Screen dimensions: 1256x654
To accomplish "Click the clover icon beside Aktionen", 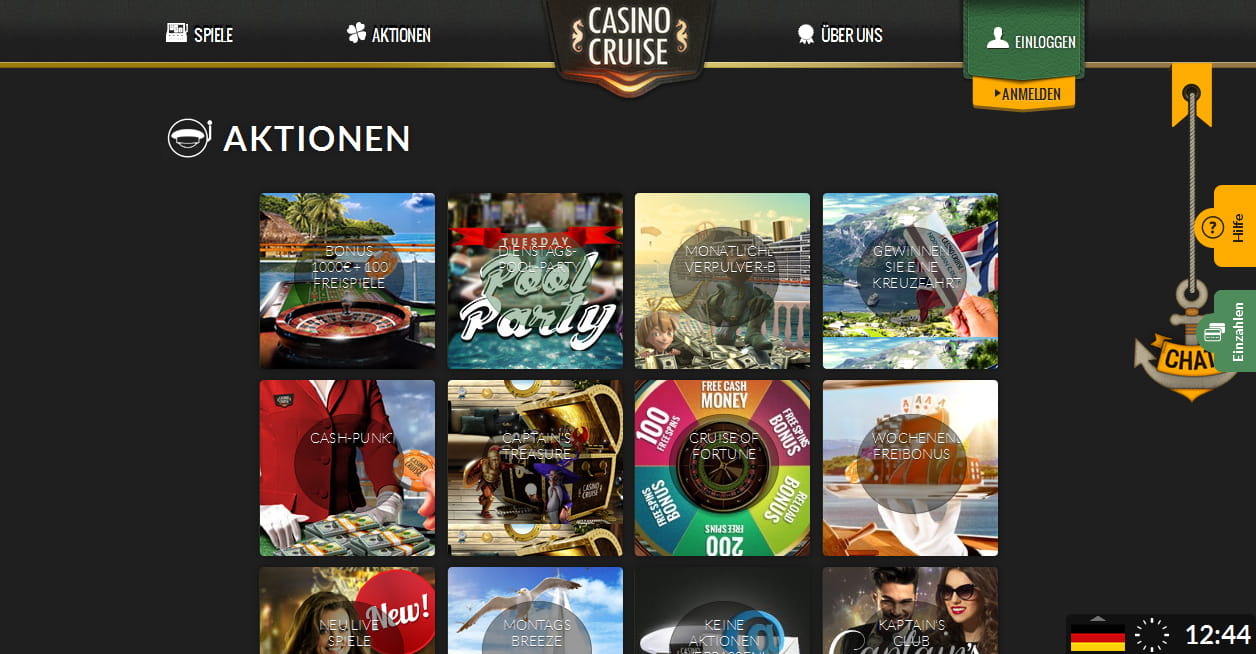I will (x=356, y=34).
